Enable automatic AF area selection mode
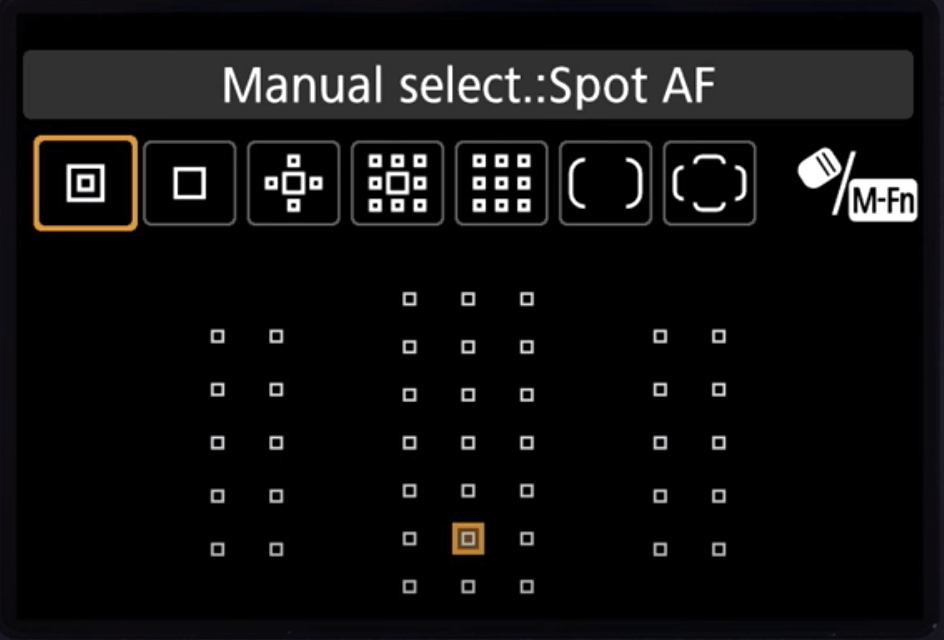This screenshot has height=640, width=944. point(709,184)
